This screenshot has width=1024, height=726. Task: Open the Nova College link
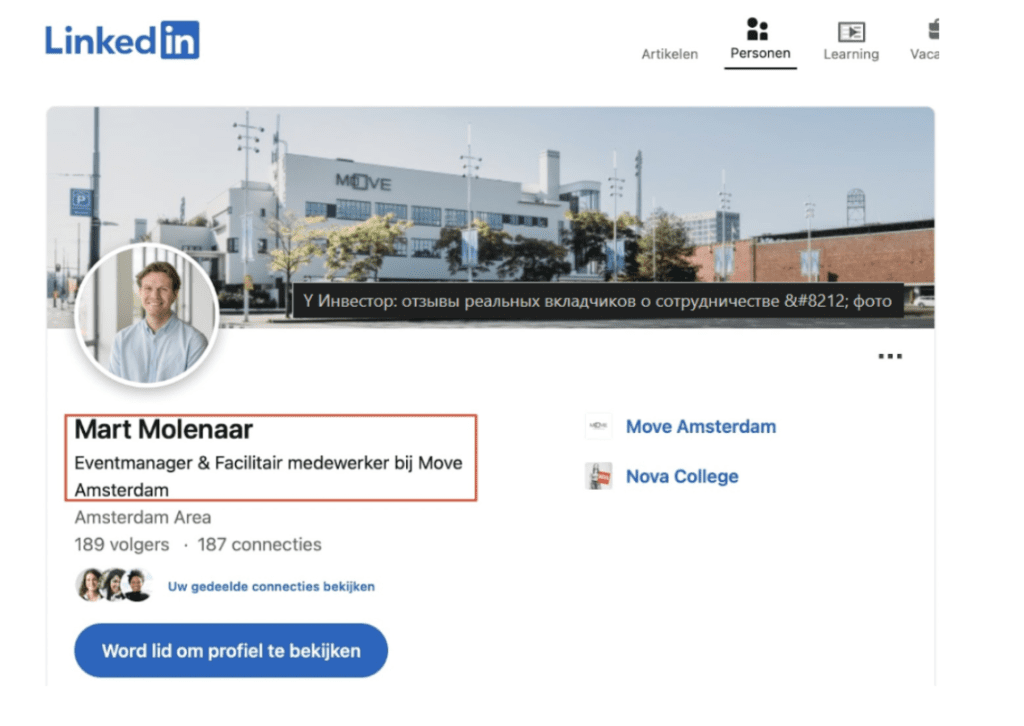click(681, 477)
